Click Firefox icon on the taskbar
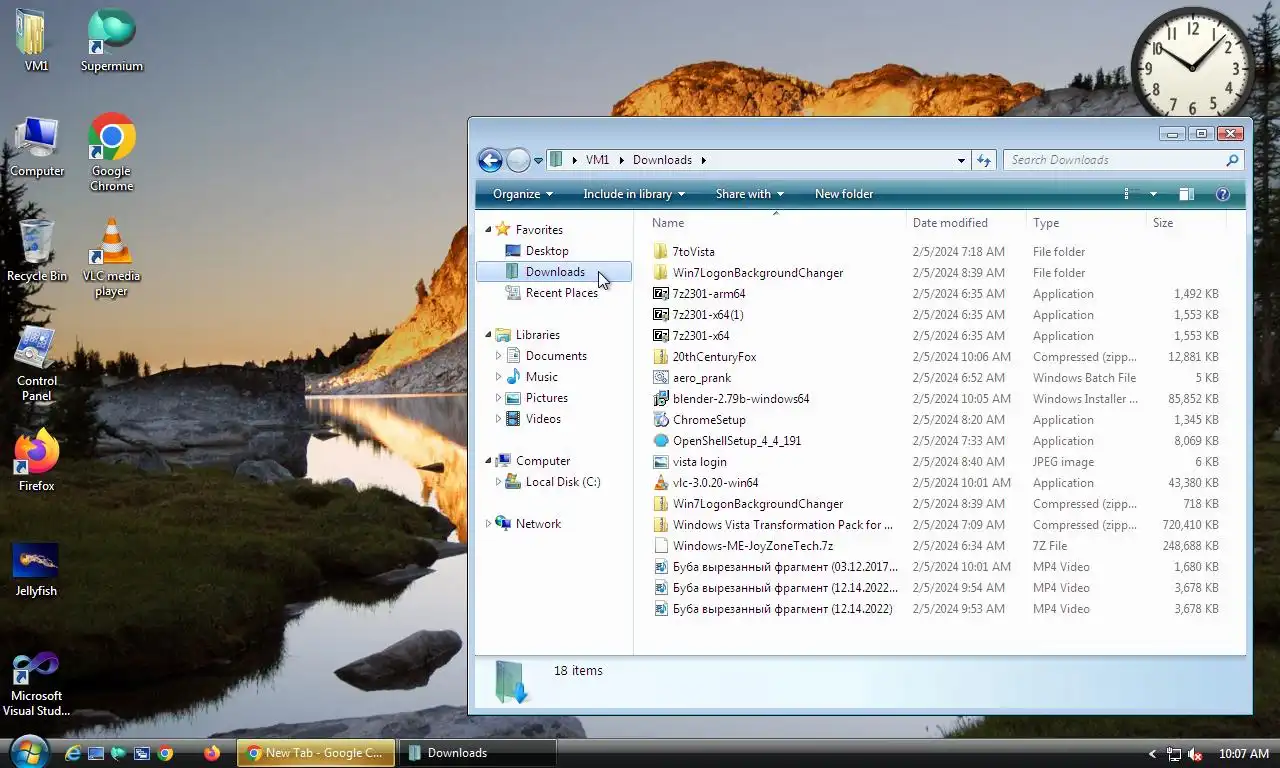This screenshot has width=1280, height=768. coord(212,753)
